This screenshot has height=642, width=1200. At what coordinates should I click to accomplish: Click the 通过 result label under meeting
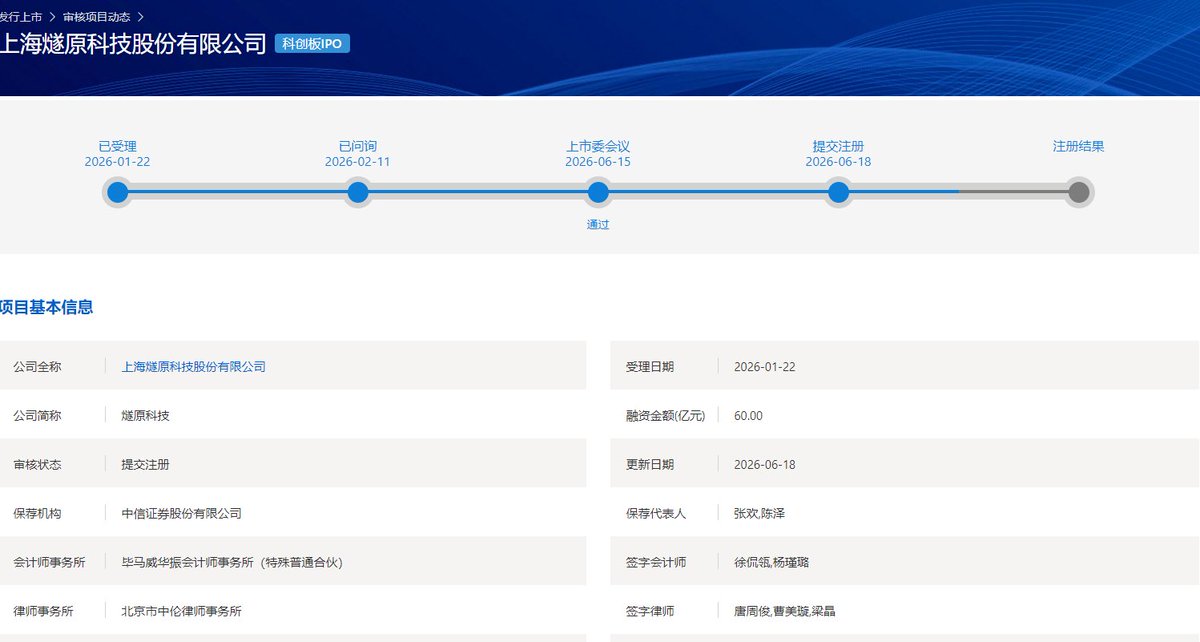[x=598, y=225]
